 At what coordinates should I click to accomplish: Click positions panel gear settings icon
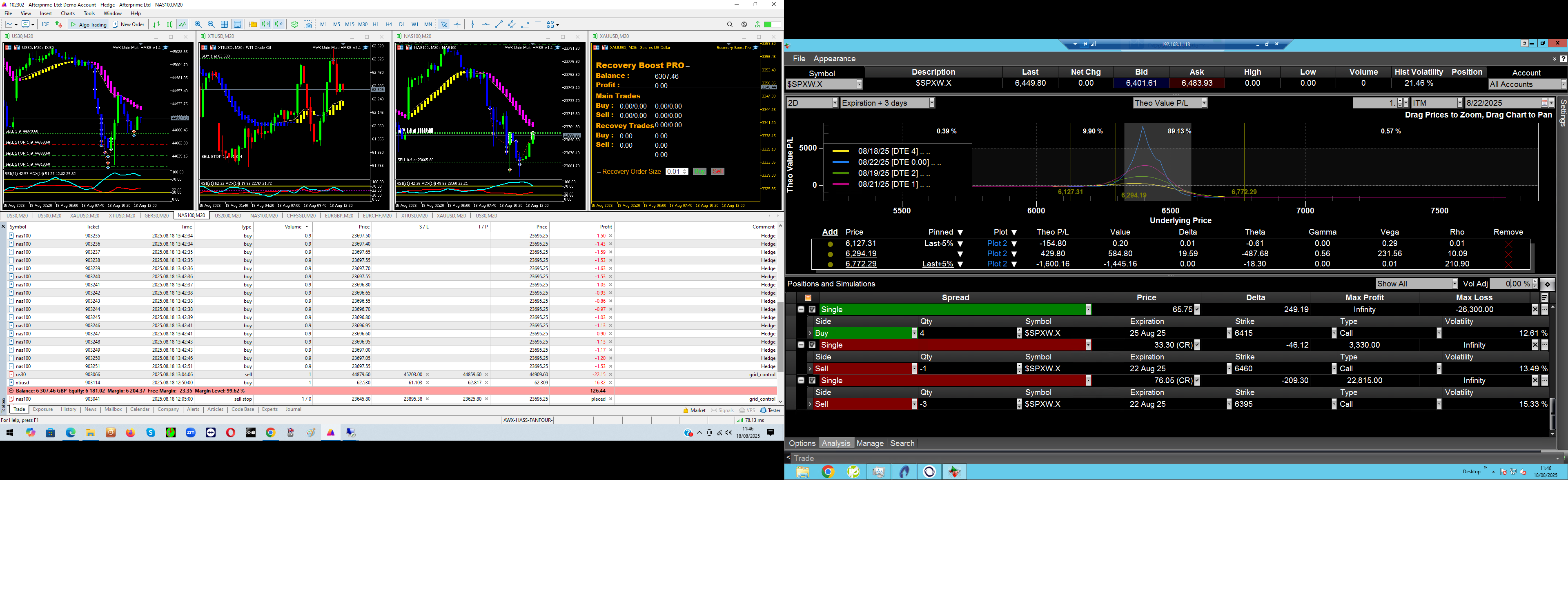click(x=1547, y=284)
